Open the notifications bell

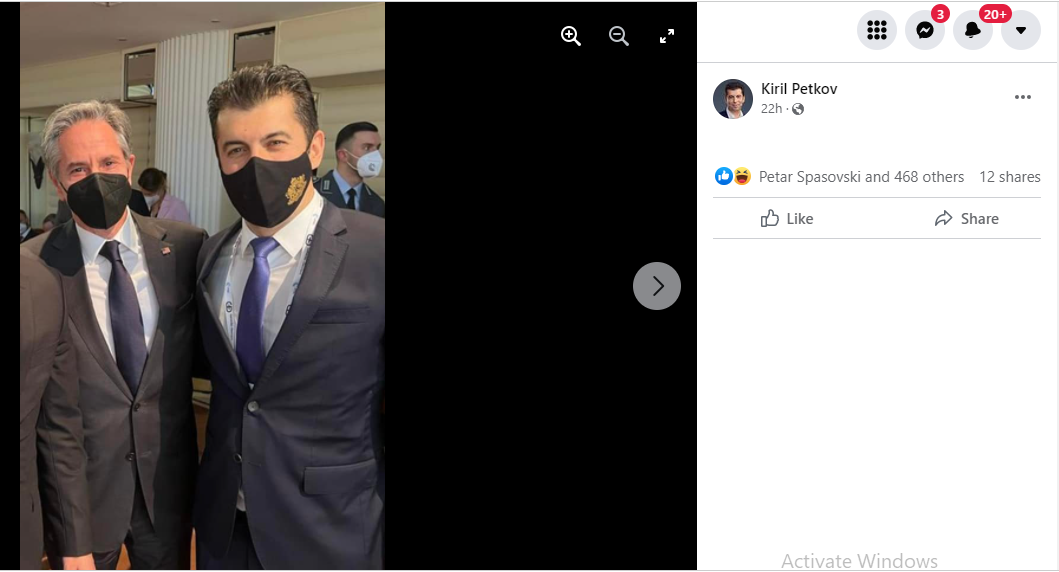(x=973, y=30)
